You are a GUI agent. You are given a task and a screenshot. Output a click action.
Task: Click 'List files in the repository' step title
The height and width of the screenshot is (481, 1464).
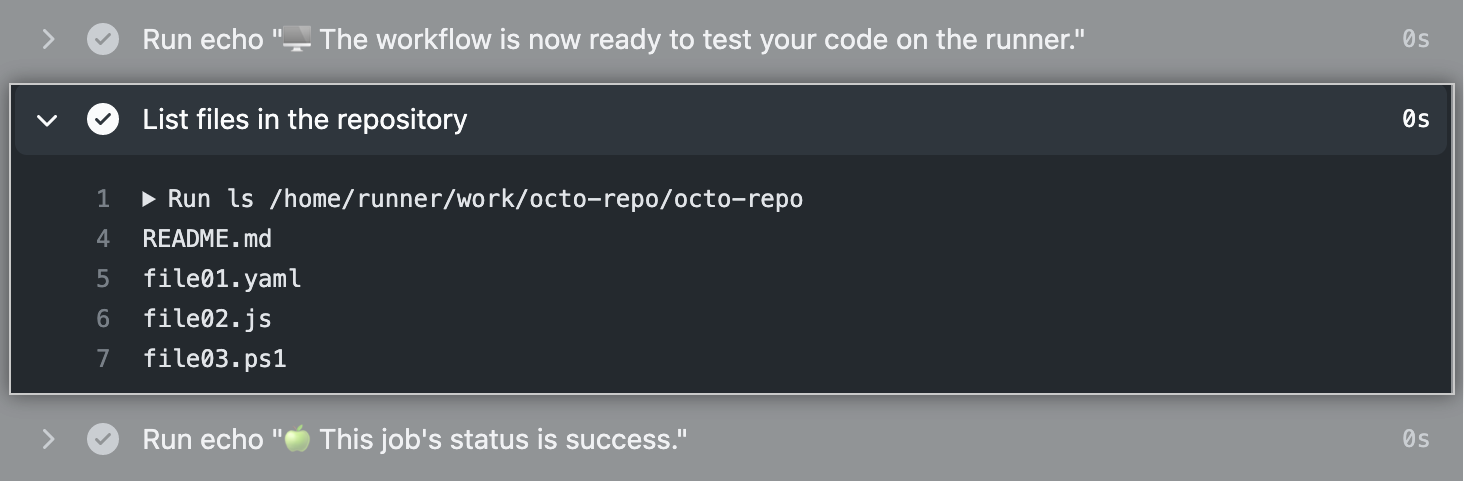(304, 120)
